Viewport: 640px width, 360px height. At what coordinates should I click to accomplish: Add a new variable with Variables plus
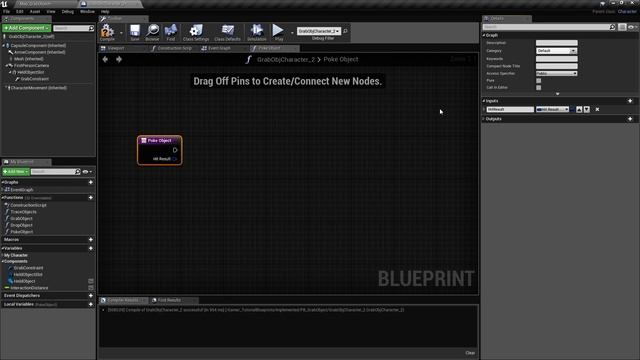click(91, 248)
